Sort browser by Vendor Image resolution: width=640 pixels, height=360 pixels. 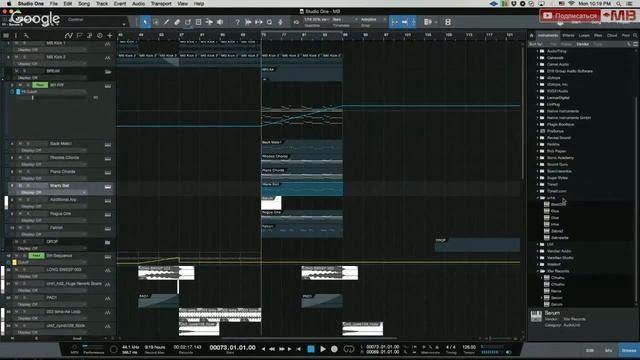(582, 44)
